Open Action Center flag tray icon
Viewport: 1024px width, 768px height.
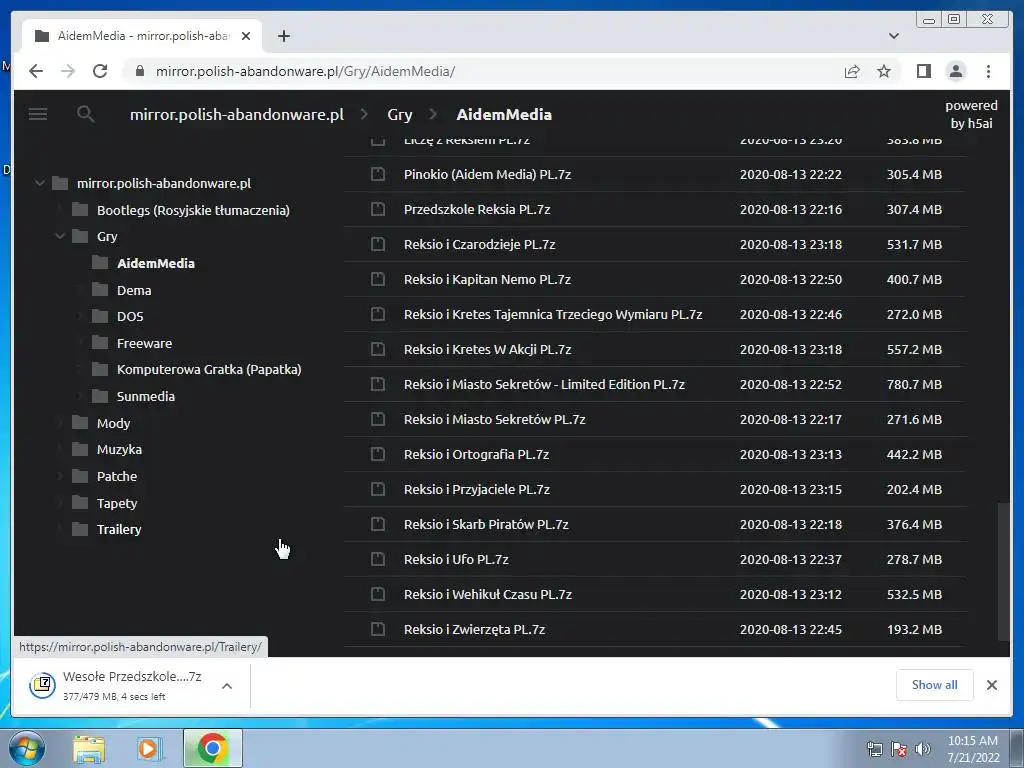pyautogui.click(x=899, y=749)
